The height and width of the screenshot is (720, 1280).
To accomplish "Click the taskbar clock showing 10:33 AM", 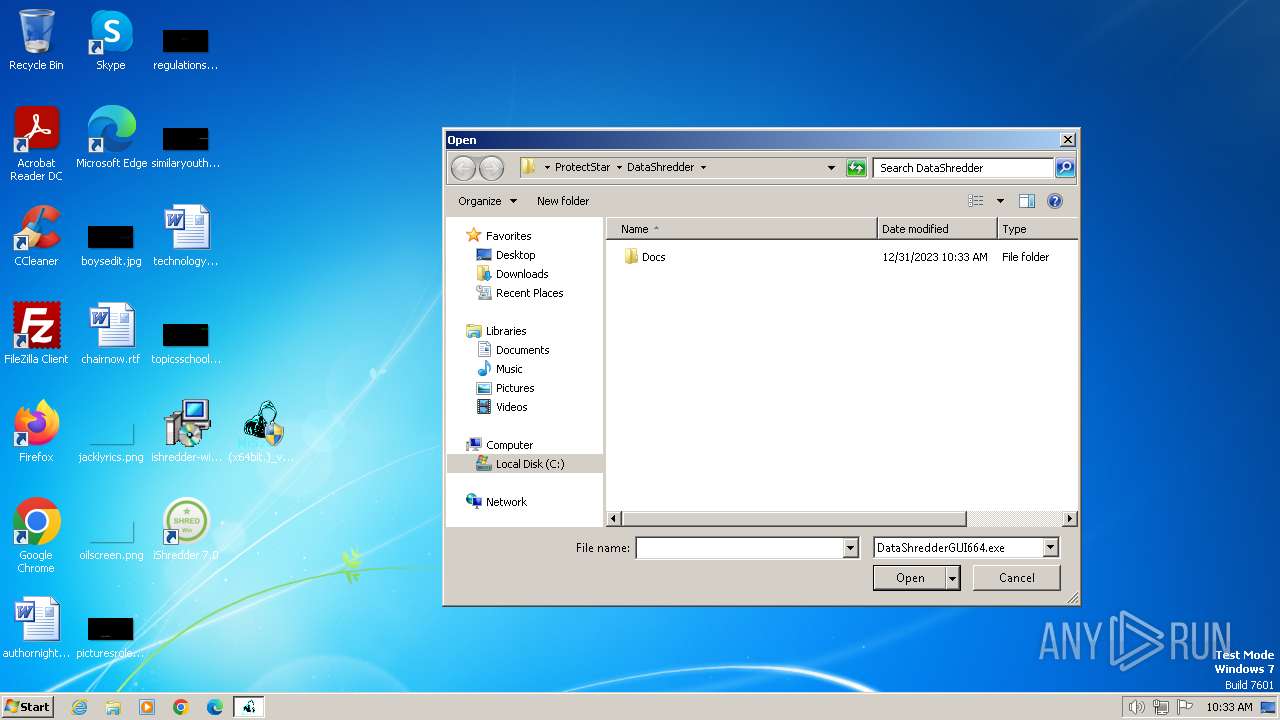I will [1229, 707].
